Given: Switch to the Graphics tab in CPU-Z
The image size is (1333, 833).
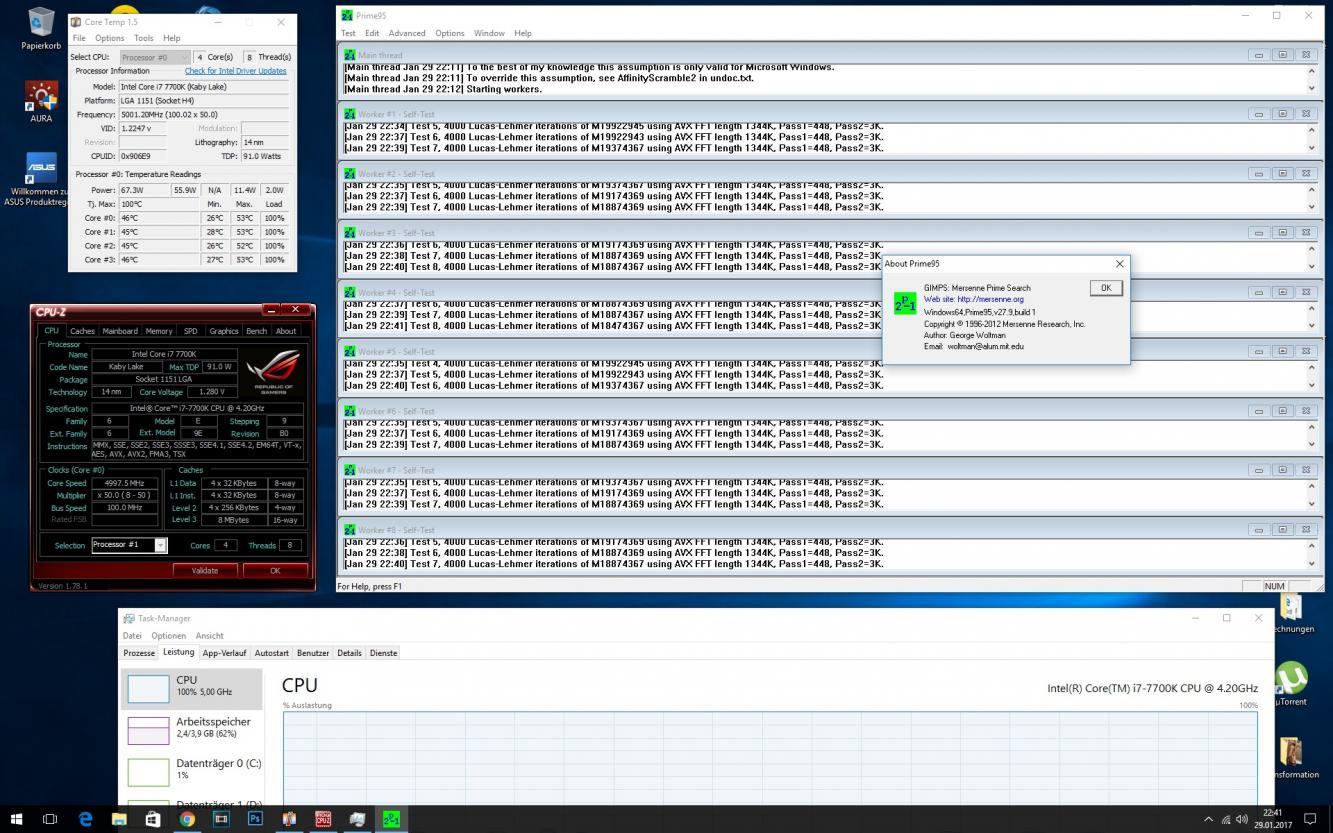Looking at the screenshot, I should point(224,331).
